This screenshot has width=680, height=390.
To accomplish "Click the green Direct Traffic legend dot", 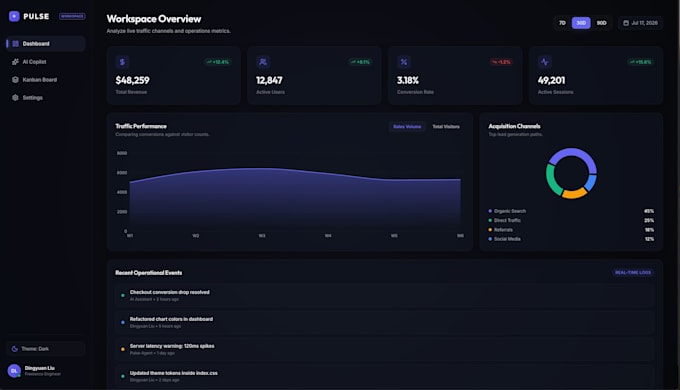I will coord(490,220).
